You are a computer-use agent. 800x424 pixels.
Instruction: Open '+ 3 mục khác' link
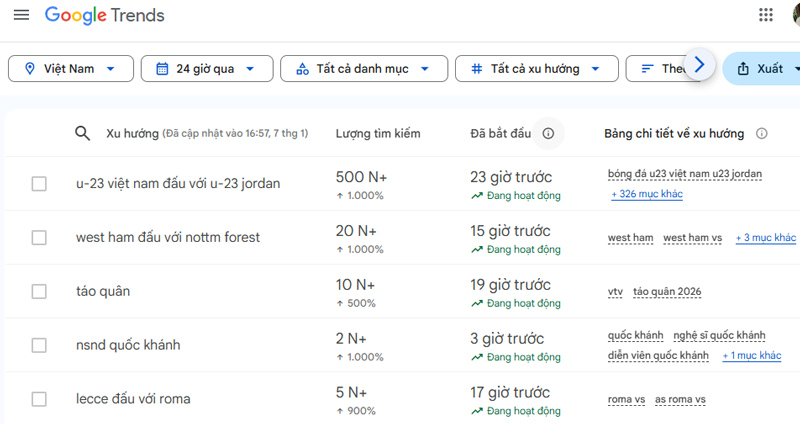tap(765, 238)
